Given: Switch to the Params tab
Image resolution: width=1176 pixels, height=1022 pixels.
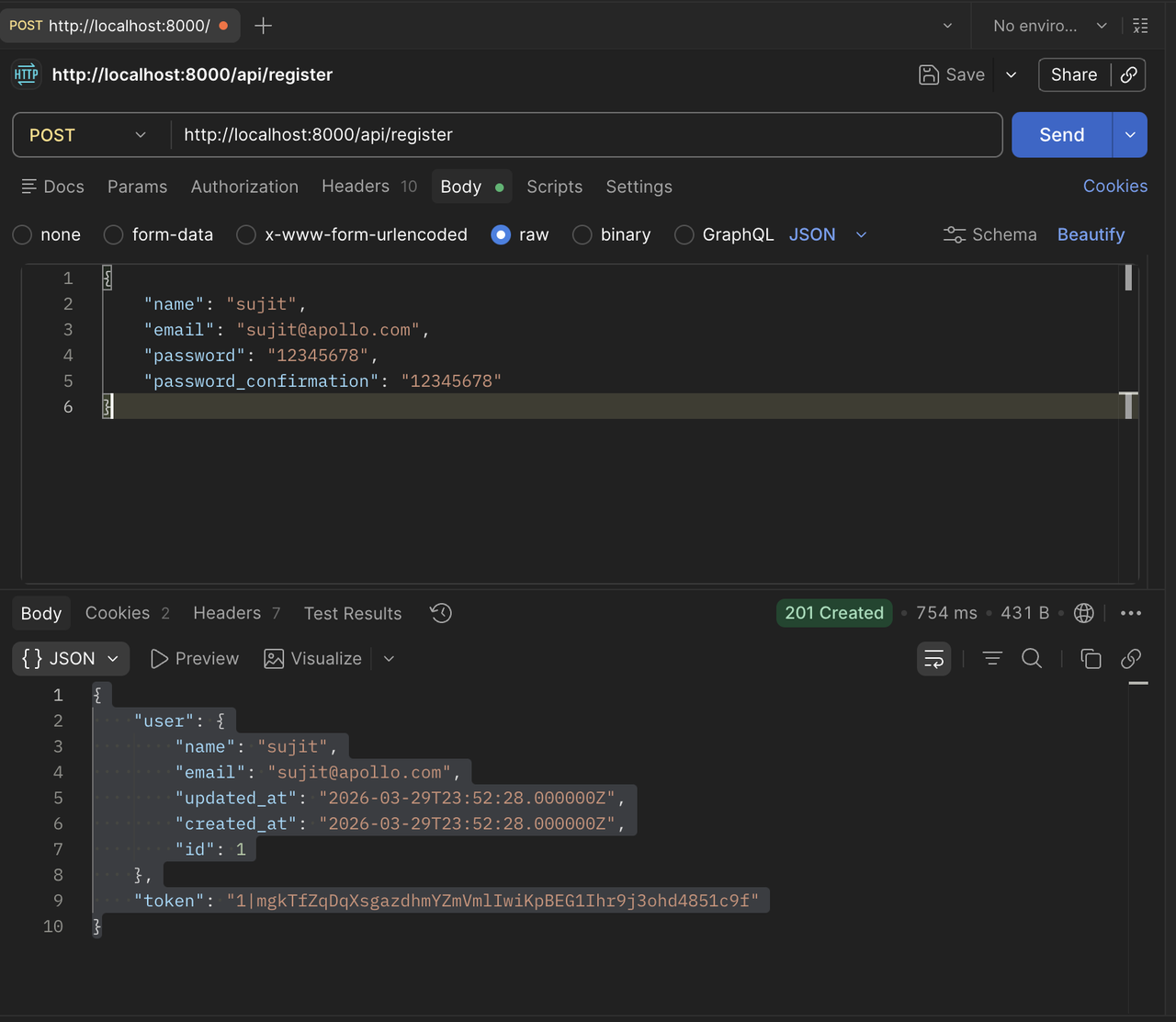Looking at the screenshot, I should click(x=138, y=187).
